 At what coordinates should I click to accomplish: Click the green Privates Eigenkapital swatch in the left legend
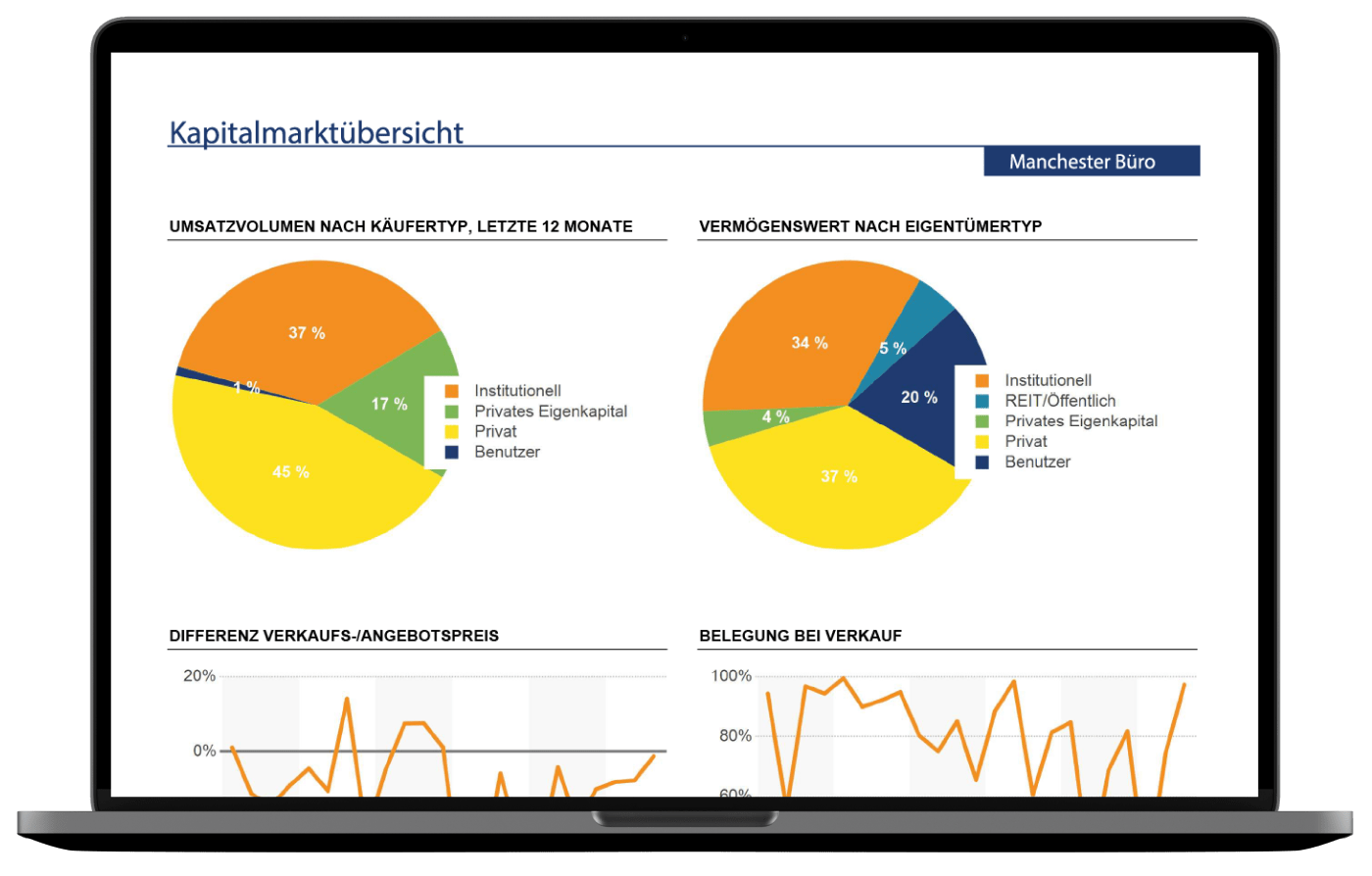pos(452,412)
